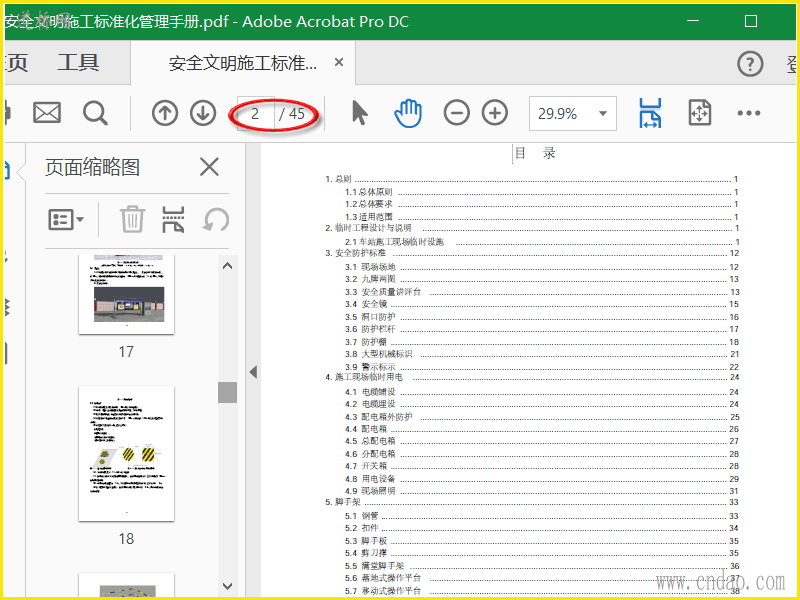The image size is (800, 600).
Task: Select page 17 thumbnail
Action: pyautogui.click(x=126, y=295)
